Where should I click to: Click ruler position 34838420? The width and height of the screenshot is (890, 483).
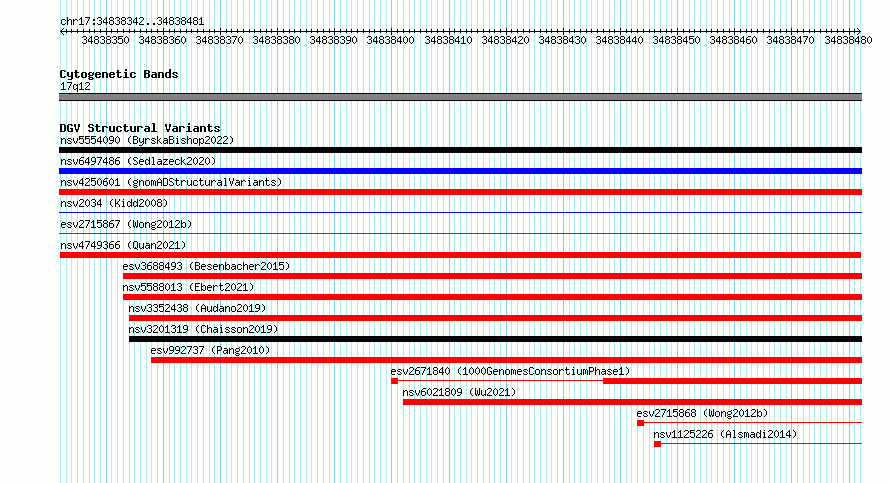(x=505, y=40)
